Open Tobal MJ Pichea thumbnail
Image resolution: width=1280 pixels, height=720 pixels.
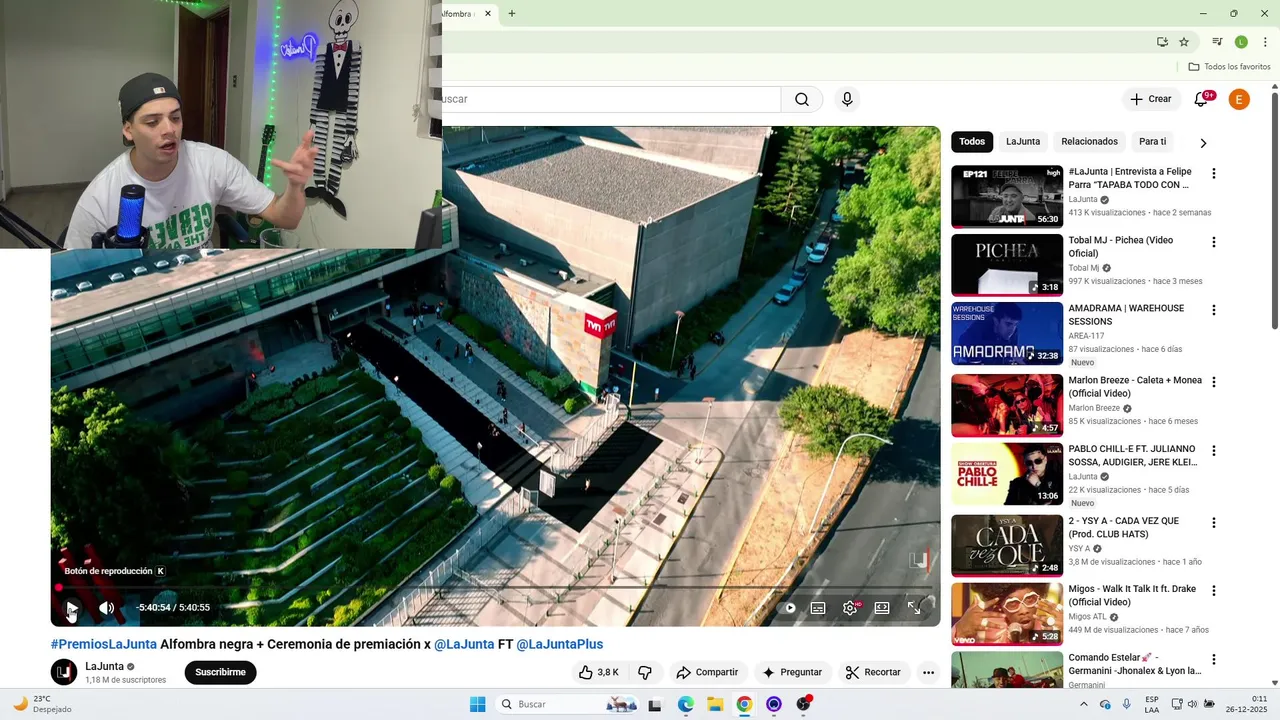click(1007, 265)
